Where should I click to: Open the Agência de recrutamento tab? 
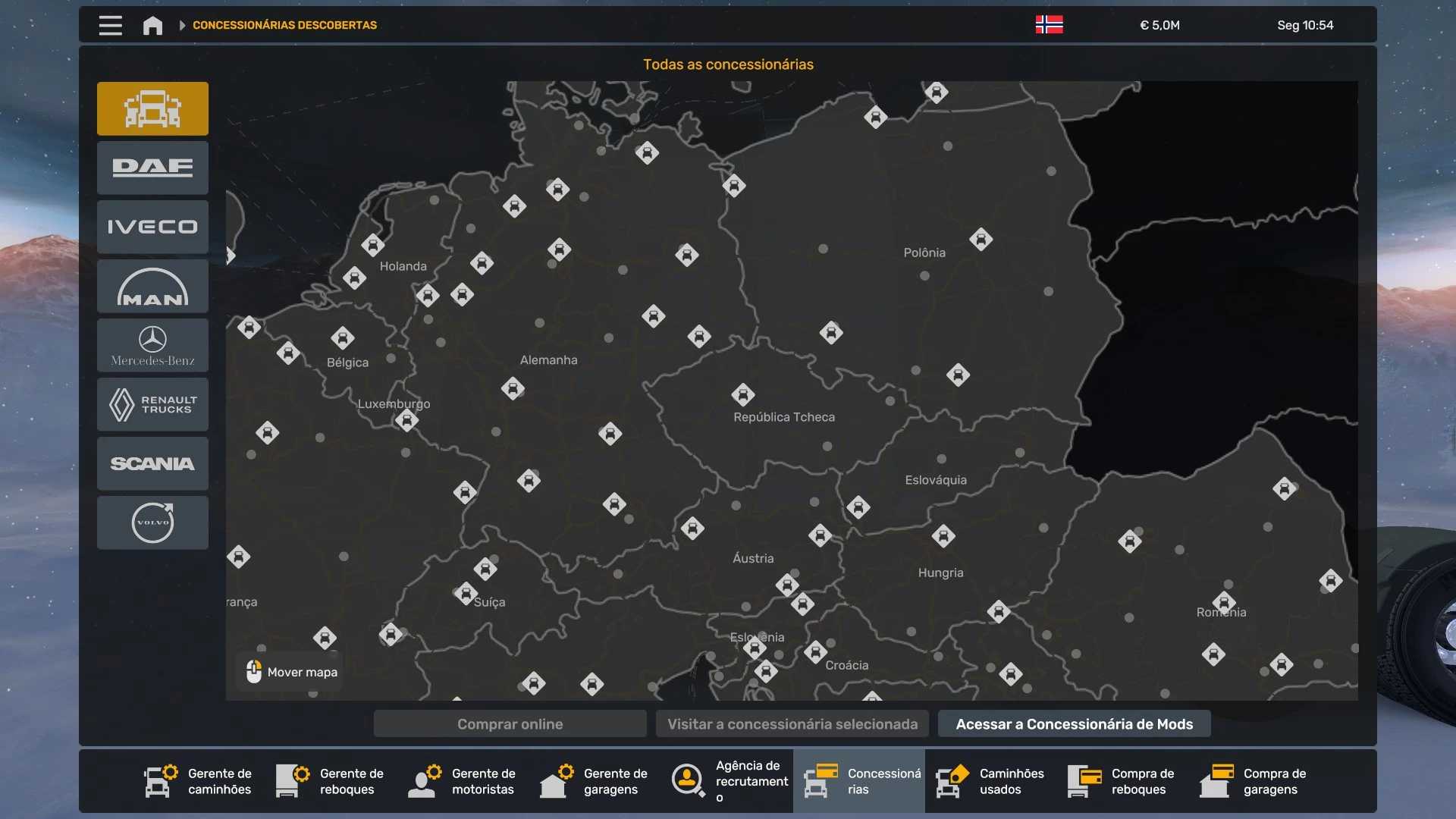pyautogui.click(x=730, y=781)
